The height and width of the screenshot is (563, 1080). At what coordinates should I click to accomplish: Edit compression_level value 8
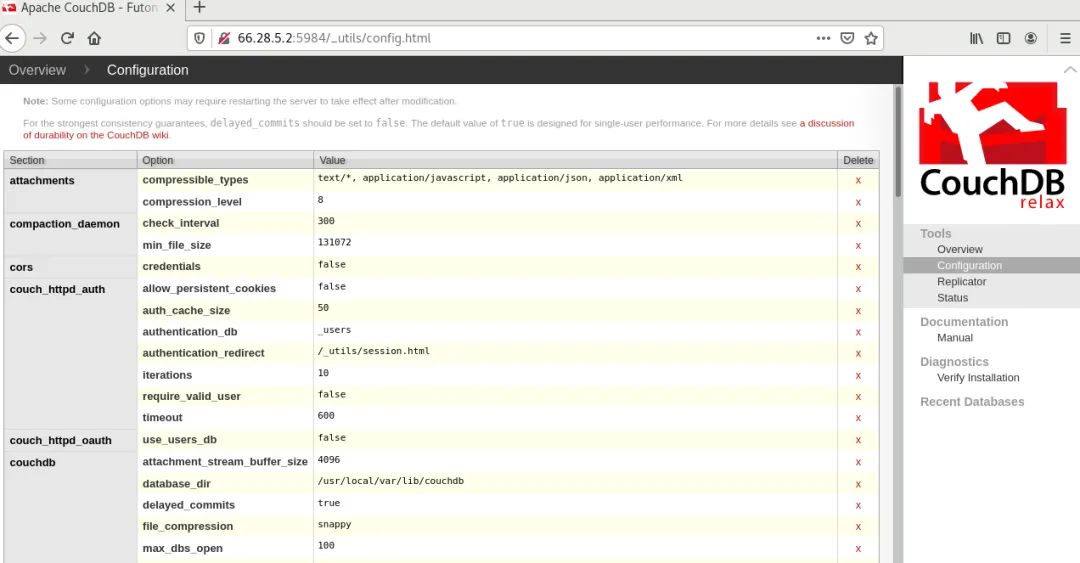point(320,200)
